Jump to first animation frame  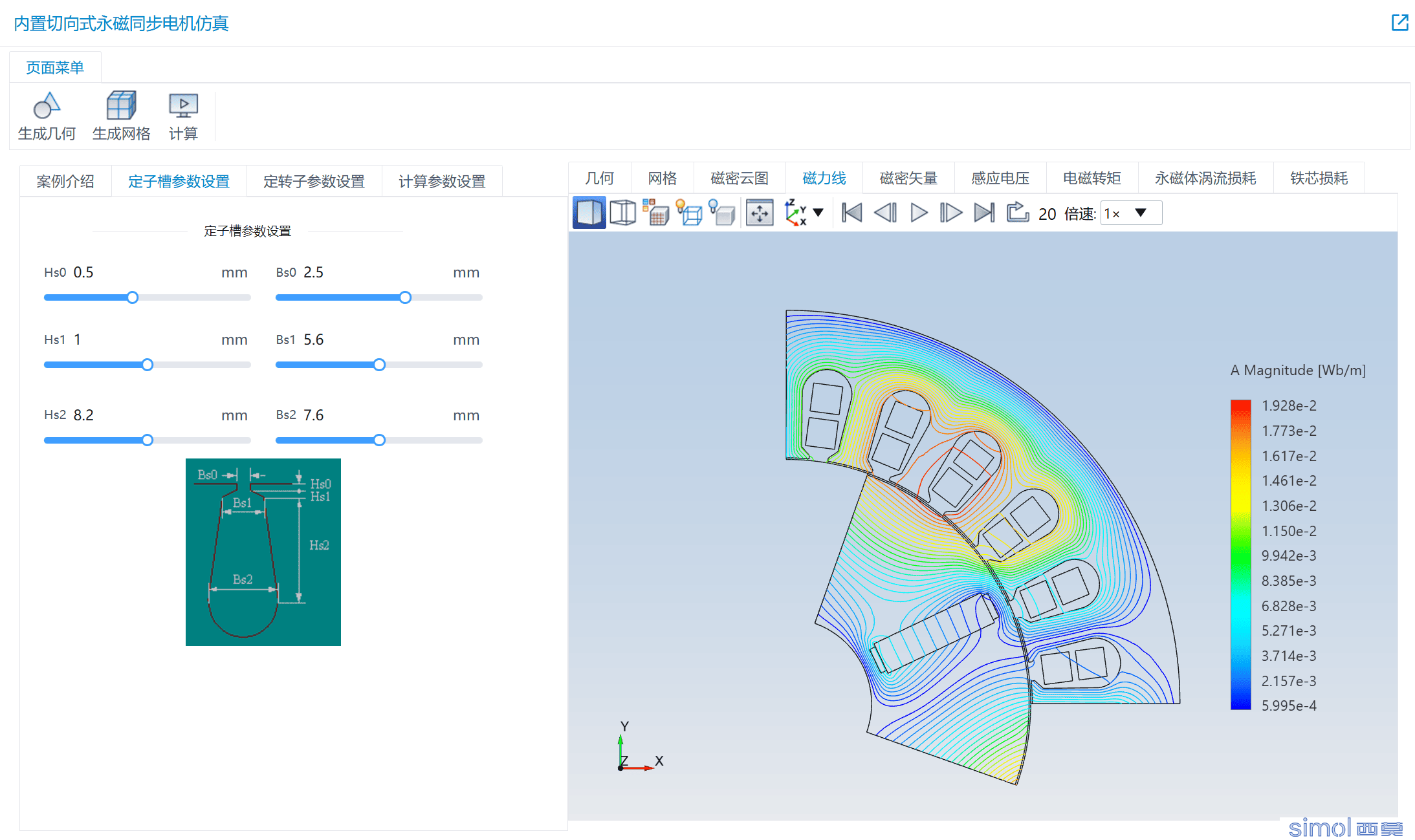tap(851, 213)
